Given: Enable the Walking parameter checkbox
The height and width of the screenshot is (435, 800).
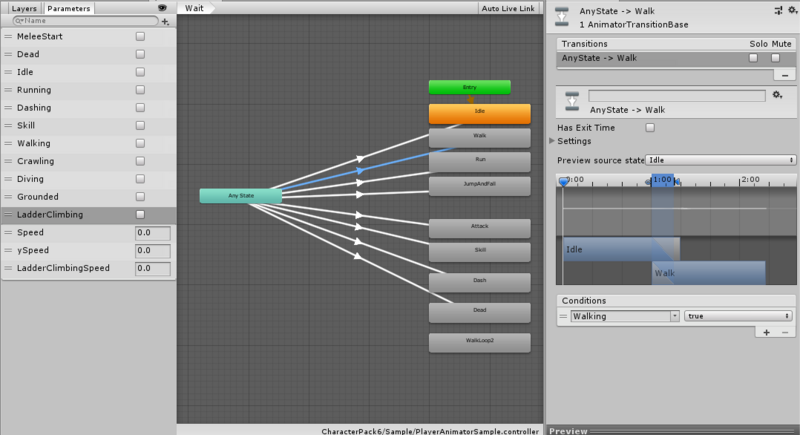Looking at the screenshot, I should click(x=140, y=143).
